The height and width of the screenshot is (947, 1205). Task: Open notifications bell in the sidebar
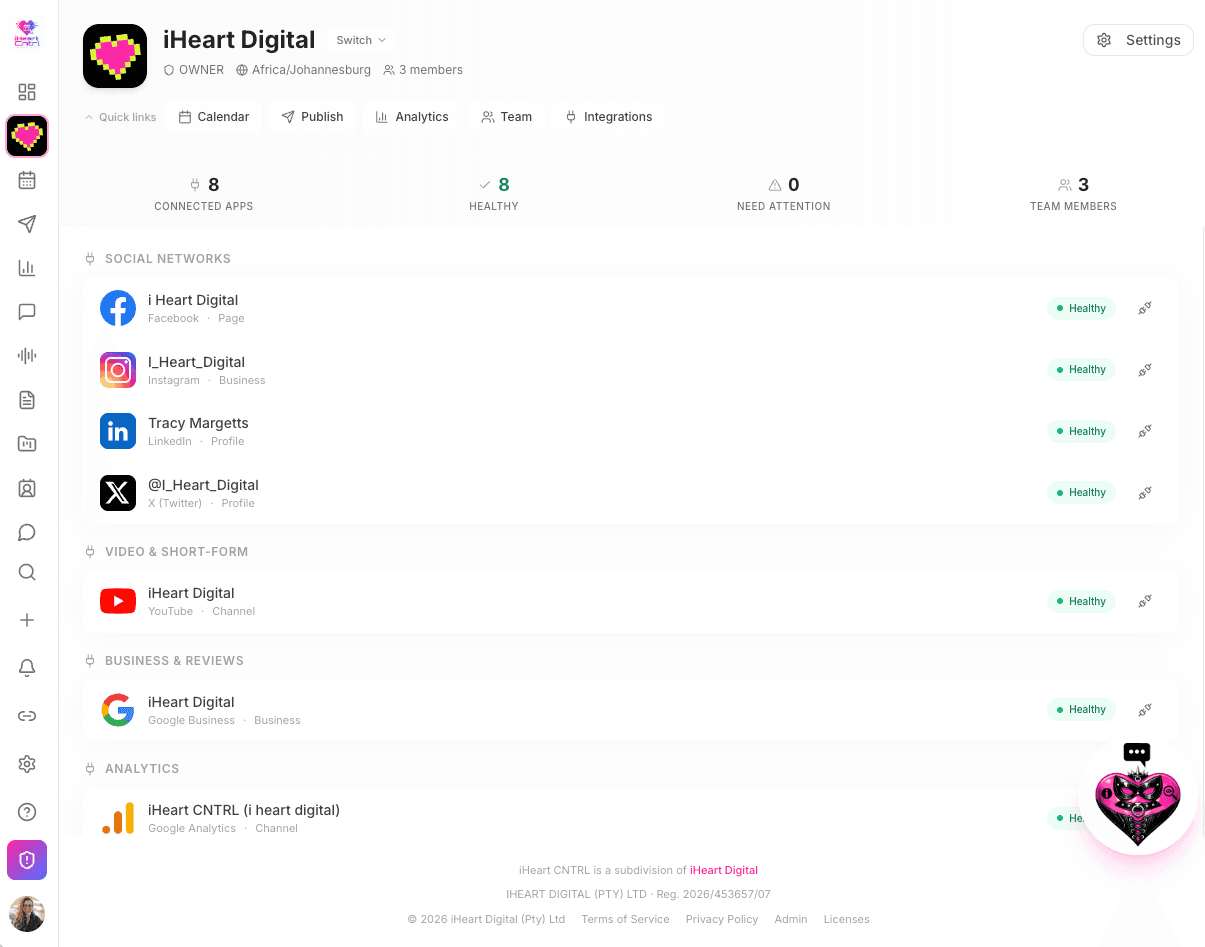[27, 668]
